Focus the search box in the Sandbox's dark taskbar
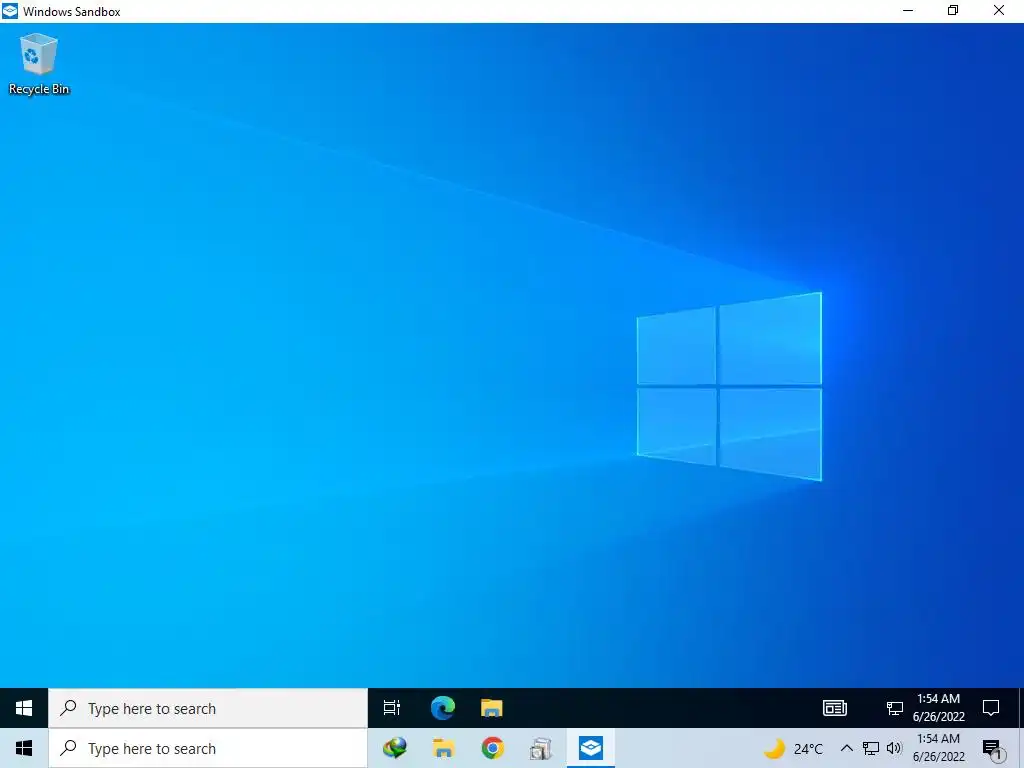Image resolution: width=1024 pixels, height=768 pixels. click(208, 708)
